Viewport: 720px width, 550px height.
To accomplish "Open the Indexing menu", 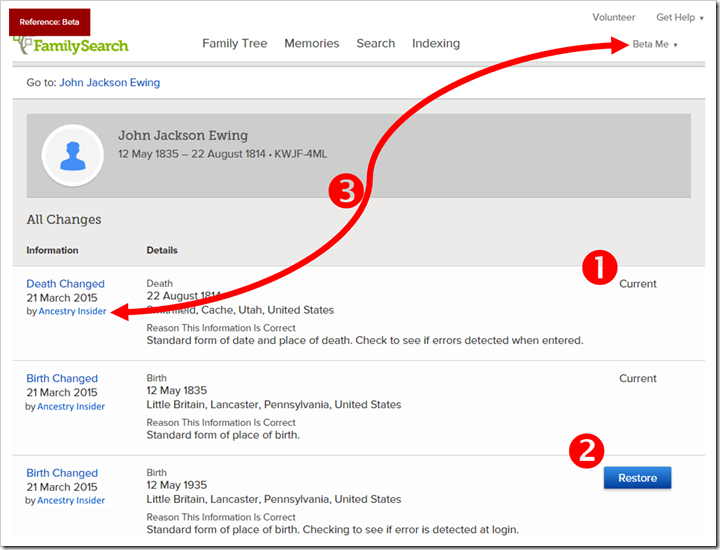I will pos(436,43).
